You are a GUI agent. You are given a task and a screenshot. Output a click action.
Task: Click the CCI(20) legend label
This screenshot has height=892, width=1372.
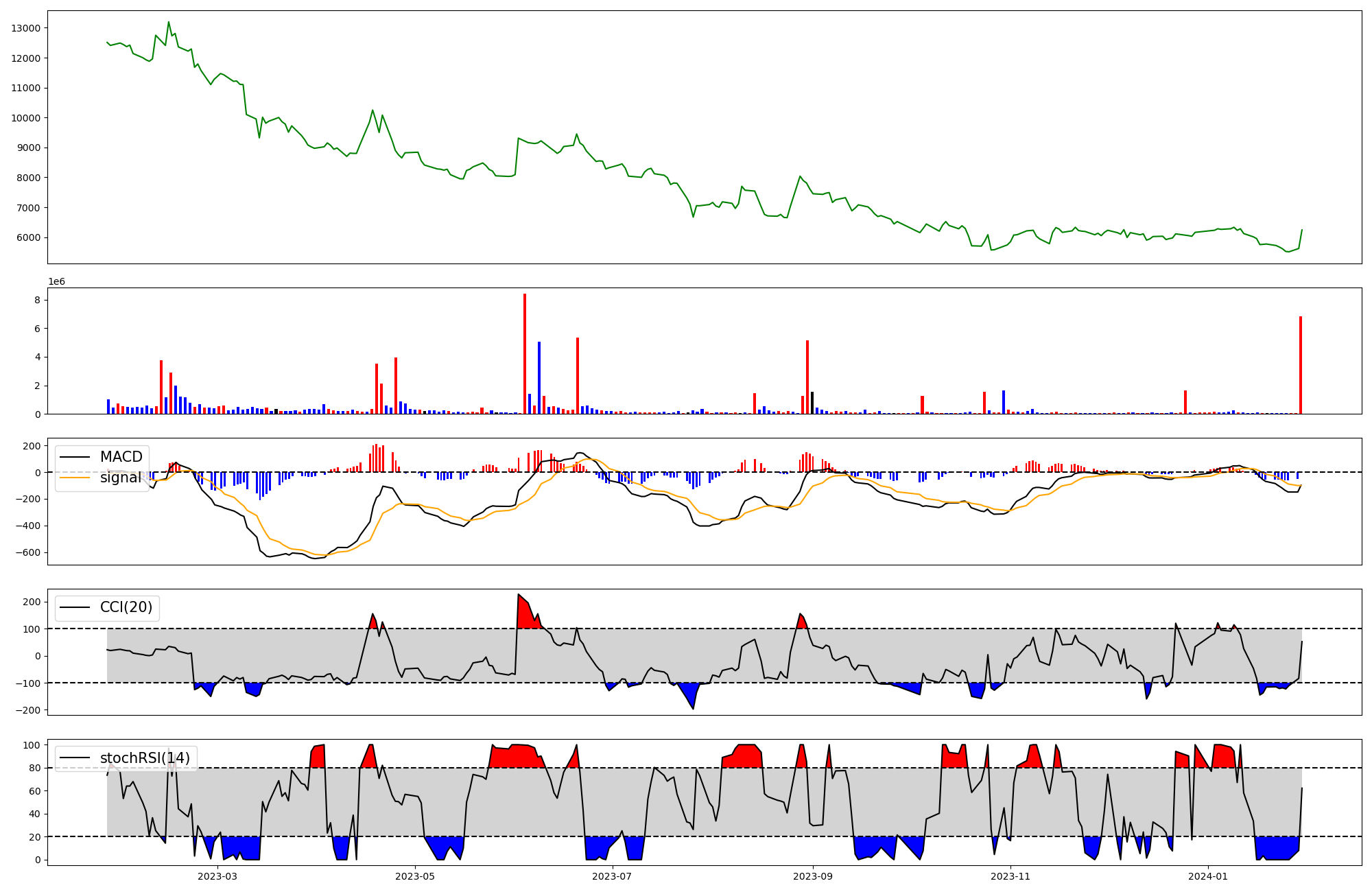point(126,607)
